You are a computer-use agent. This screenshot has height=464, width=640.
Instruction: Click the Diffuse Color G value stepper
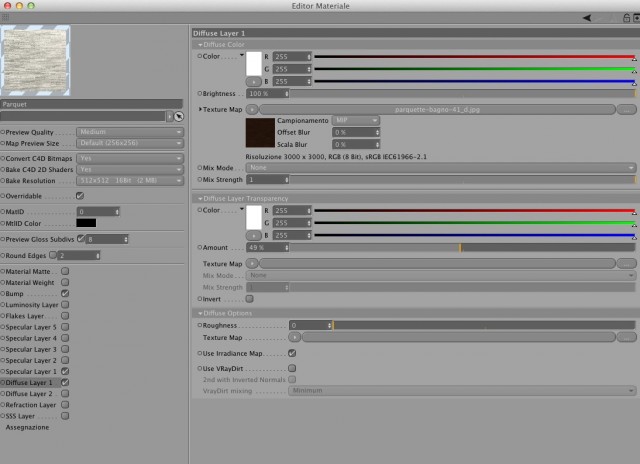click(x=309, y=69)
